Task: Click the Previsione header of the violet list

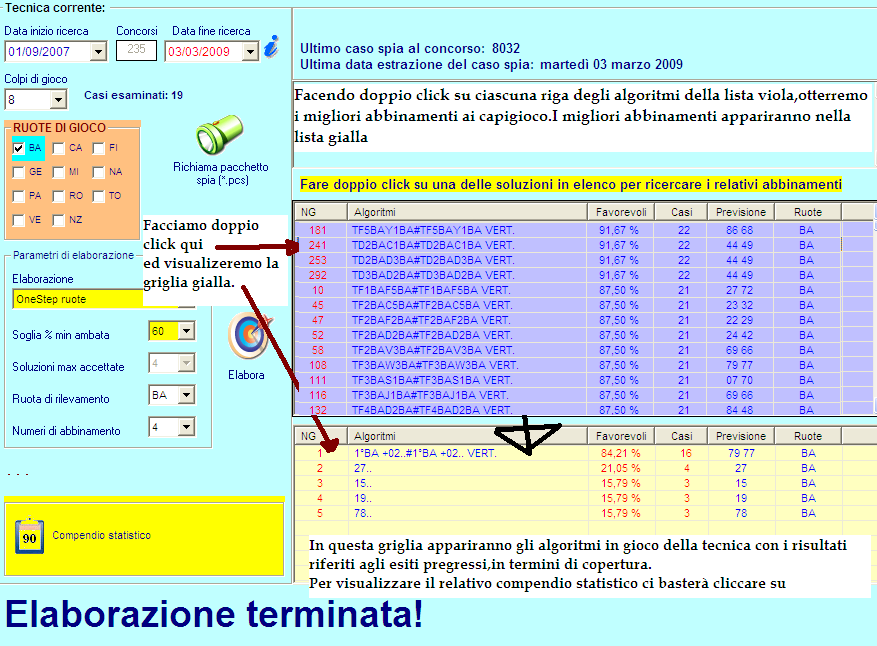Action: pyautogui.click(x=741, y=212)
